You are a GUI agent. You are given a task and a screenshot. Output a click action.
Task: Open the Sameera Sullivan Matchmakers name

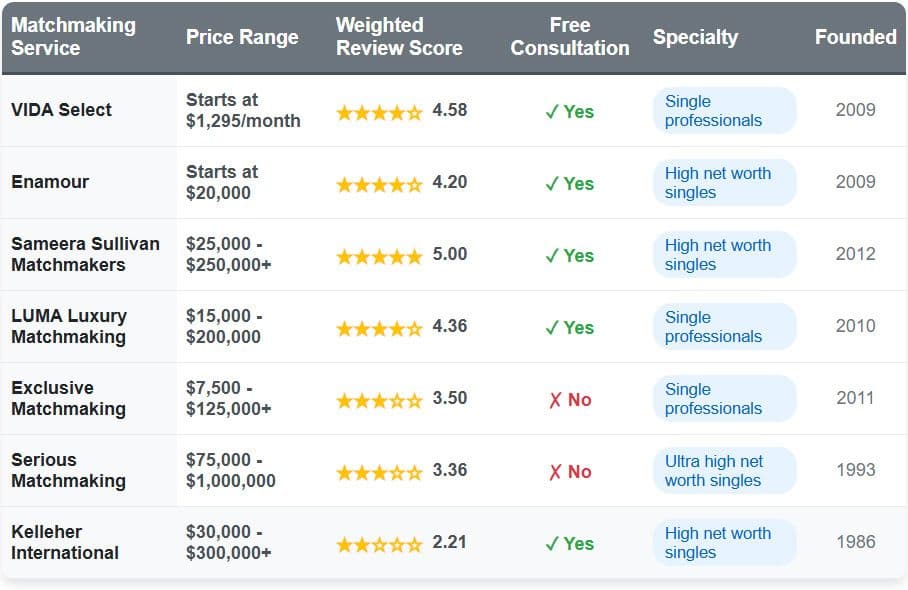[68, 254]
